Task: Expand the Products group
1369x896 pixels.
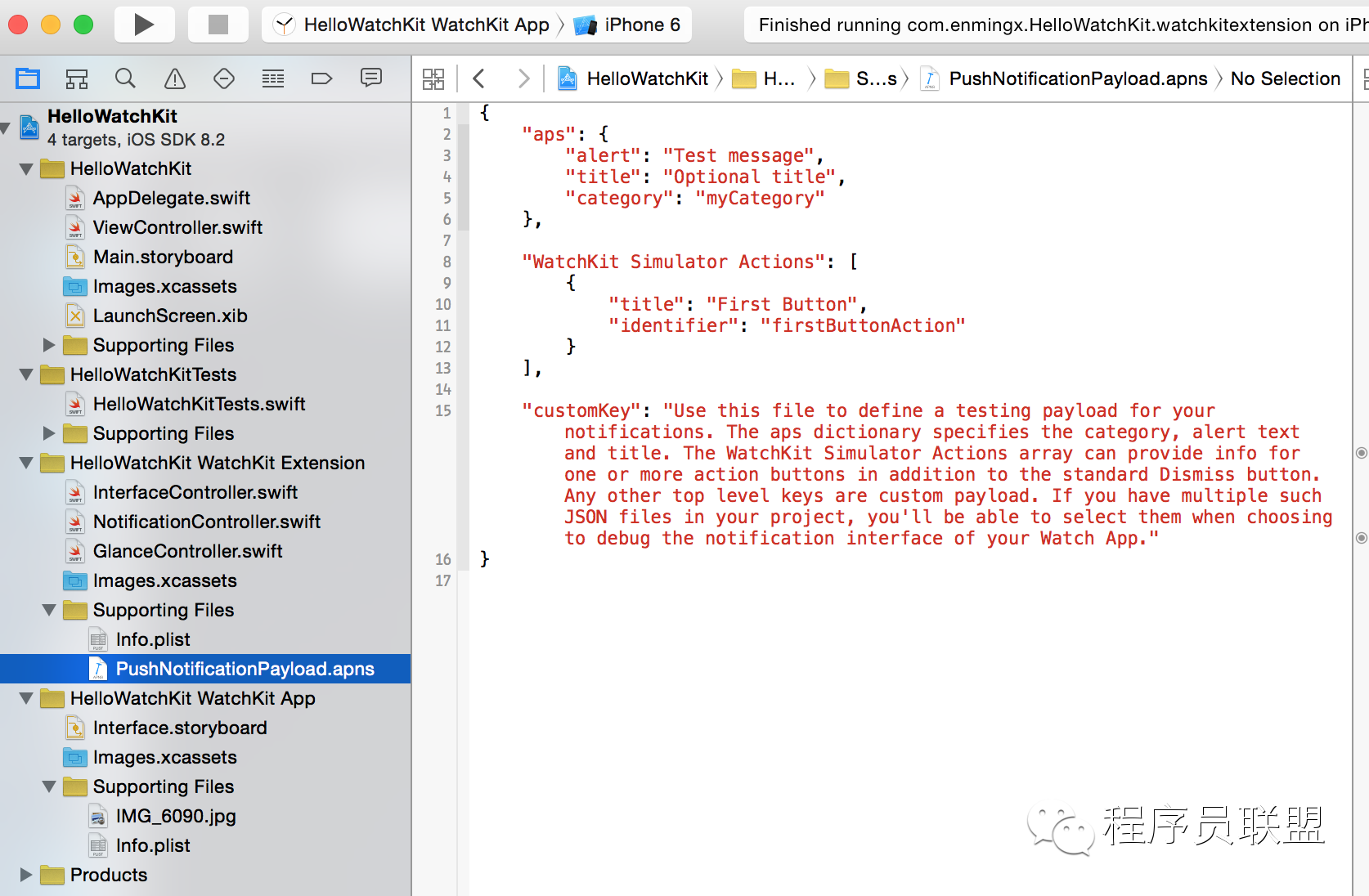Action: (26, 875)
